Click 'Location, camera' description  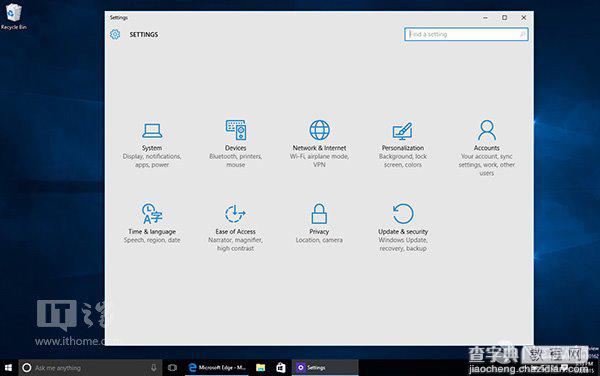319,240
